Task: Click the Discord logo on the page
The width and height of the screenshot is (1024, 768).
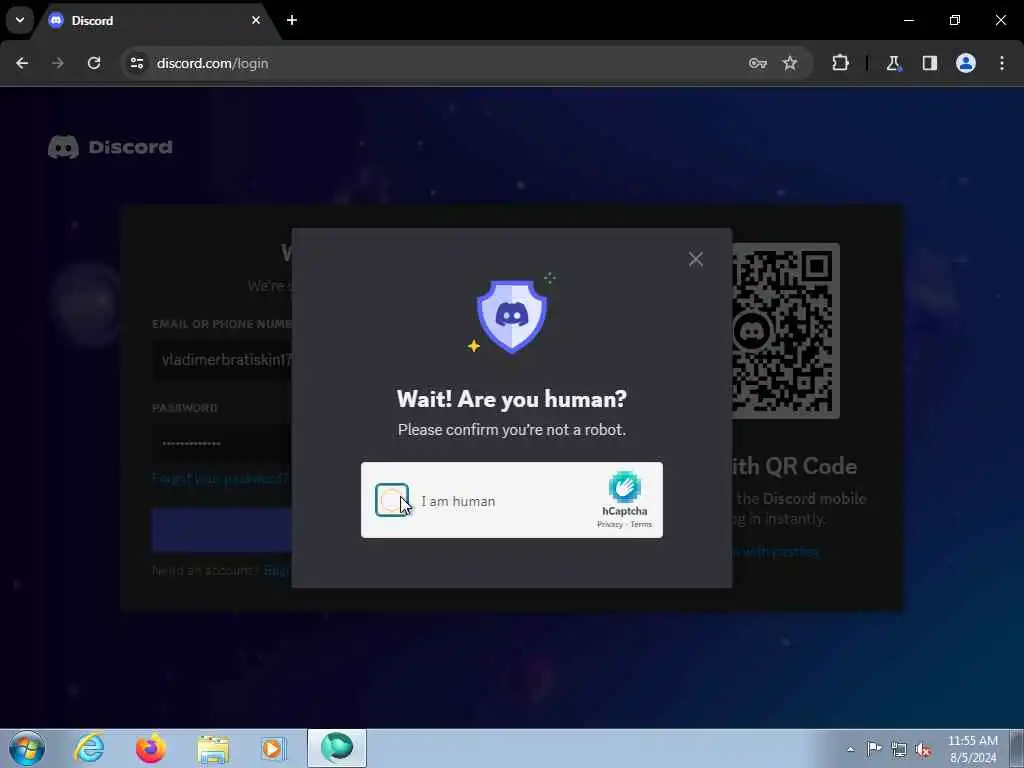Action: 110,147
